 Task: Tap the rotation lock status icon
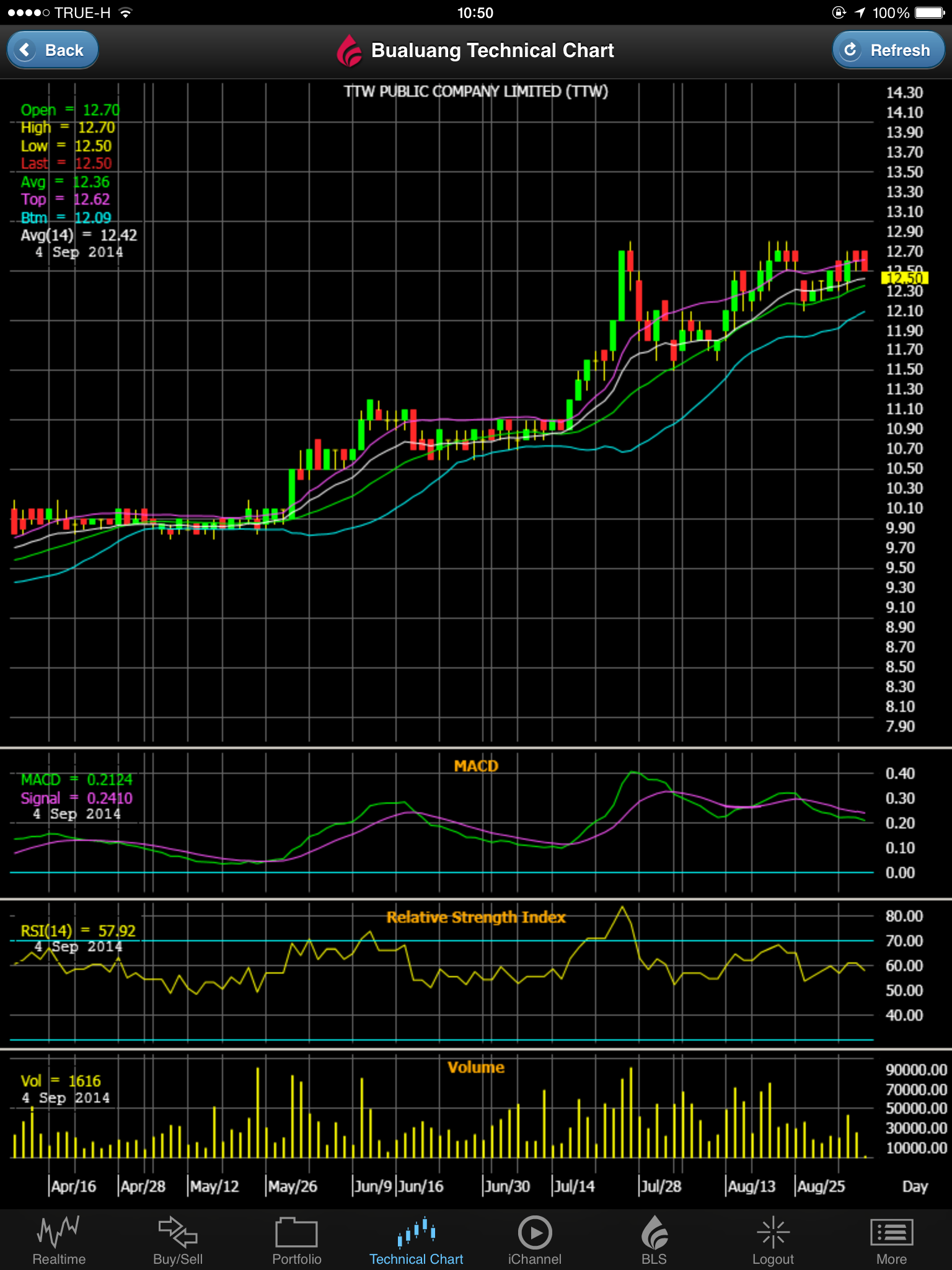[839, 12]
